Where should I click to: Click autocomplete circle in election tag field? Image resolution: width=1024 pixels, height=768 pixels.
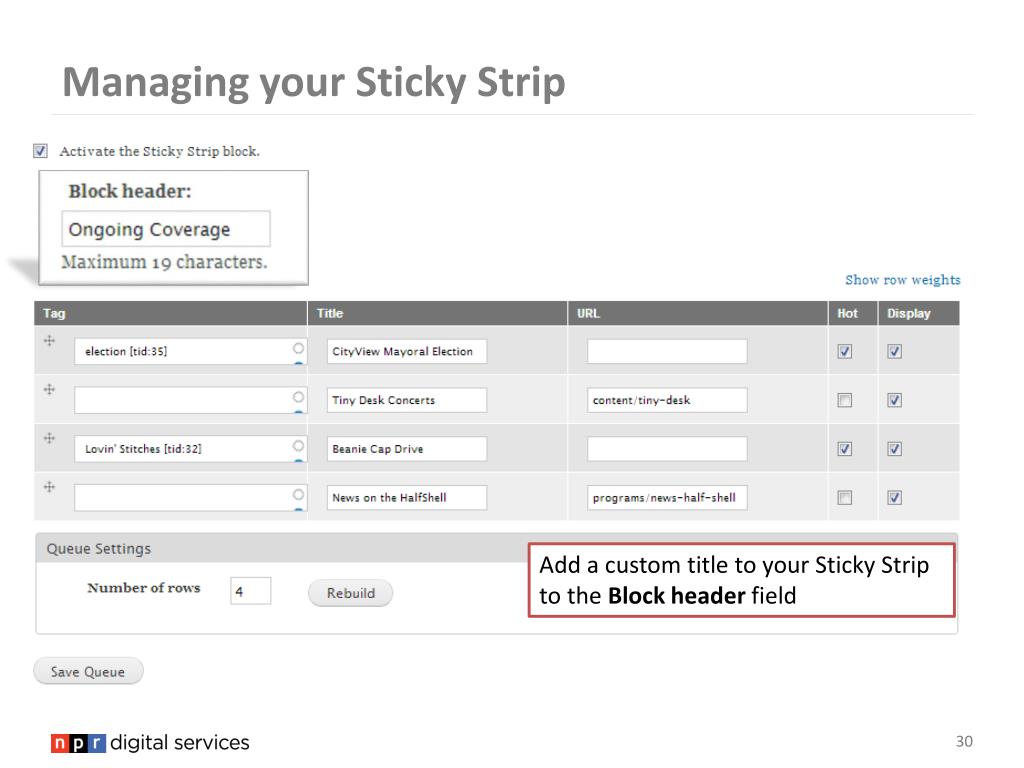tap(298, 348)
